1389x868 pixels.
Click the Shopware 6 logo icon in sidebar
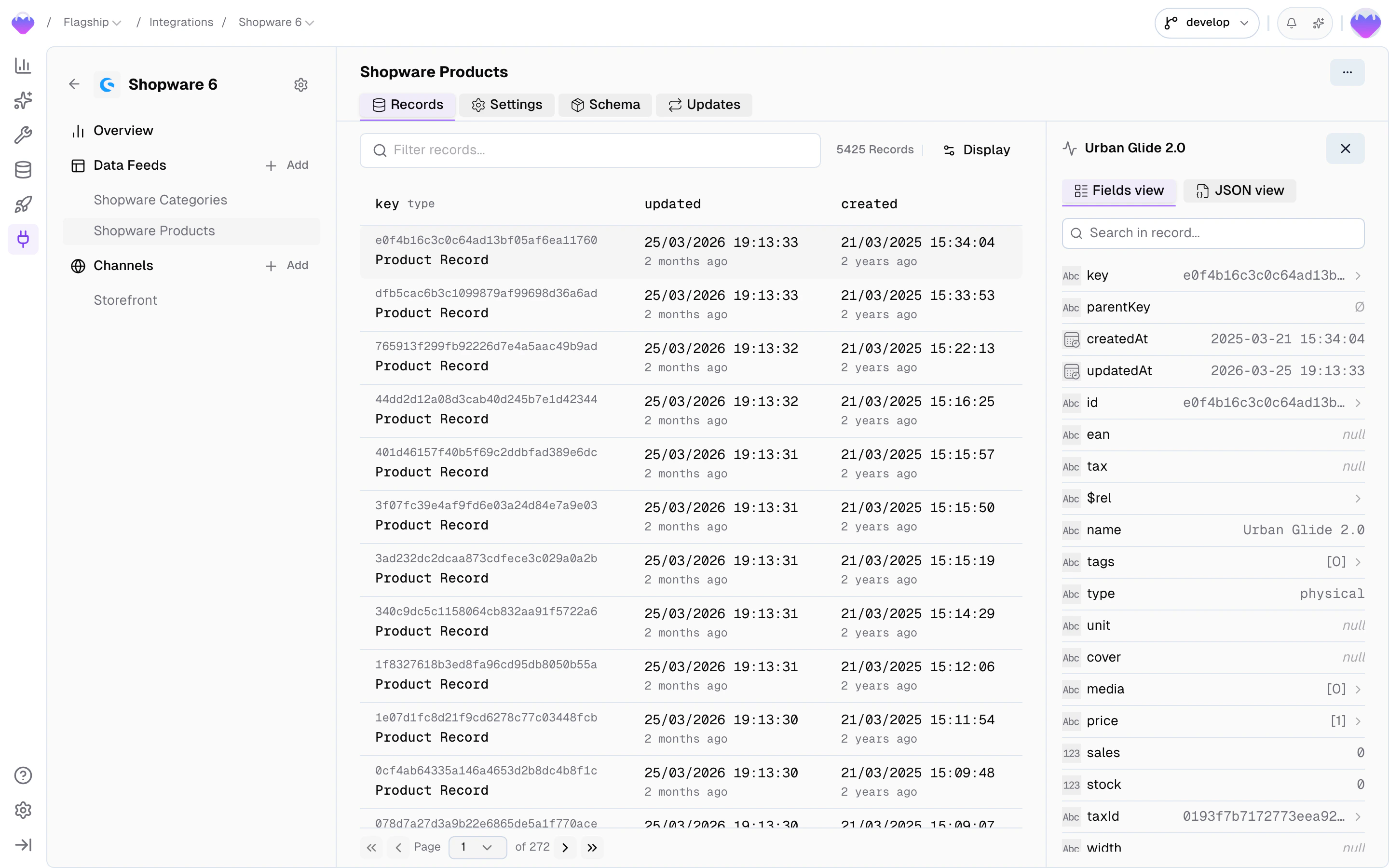[108, 85]
